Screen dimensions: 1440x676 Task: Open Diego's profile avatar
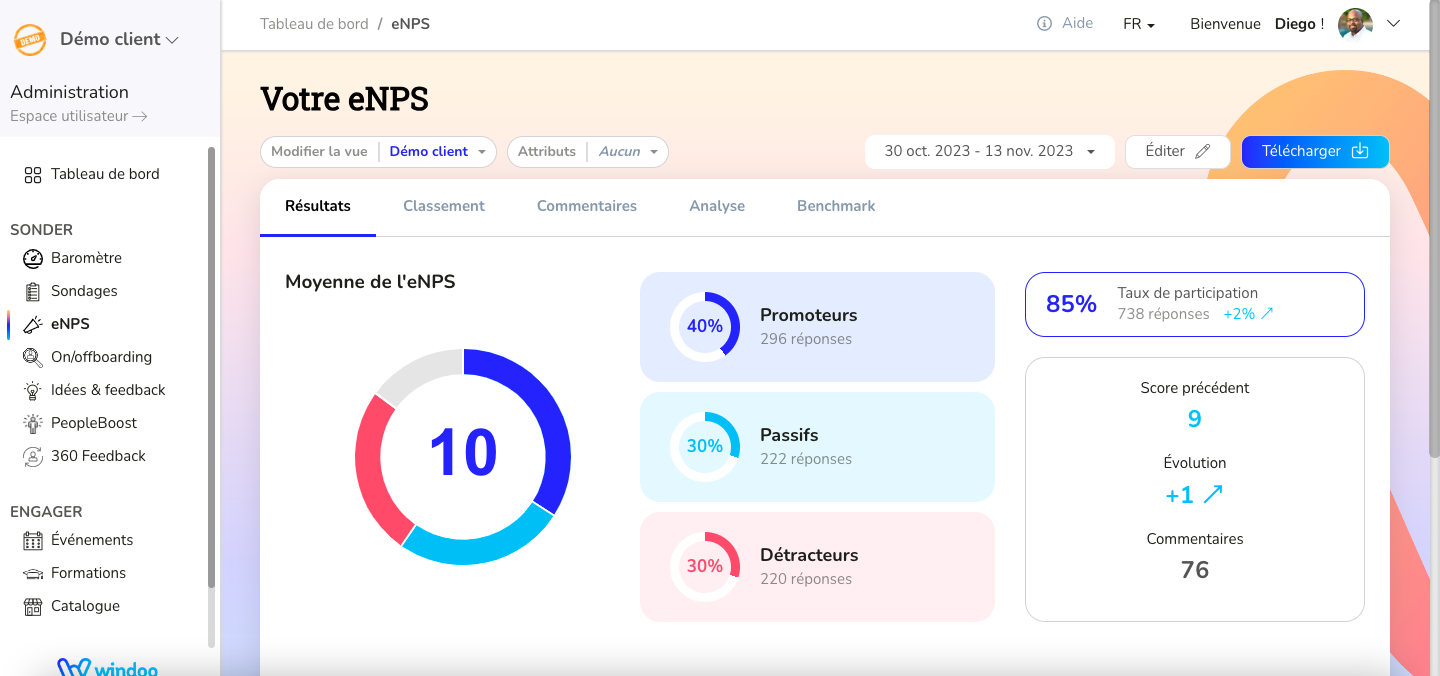pyautogui.click(x=1355, y=24)
